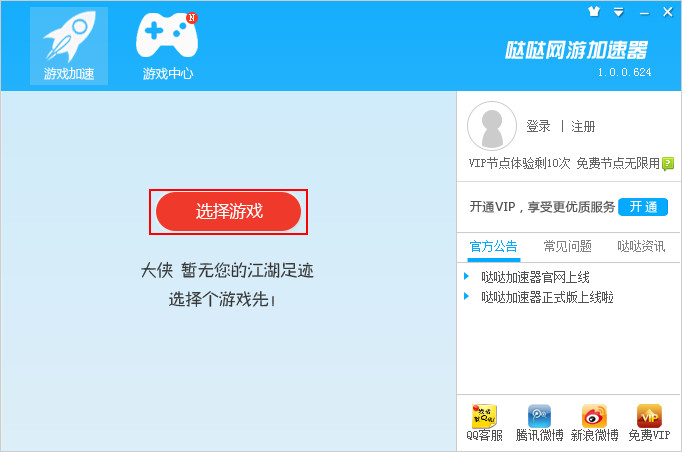Click the red 选择游戏 button
The height and width of the screenshot is (452, 682).
[228, 211]
